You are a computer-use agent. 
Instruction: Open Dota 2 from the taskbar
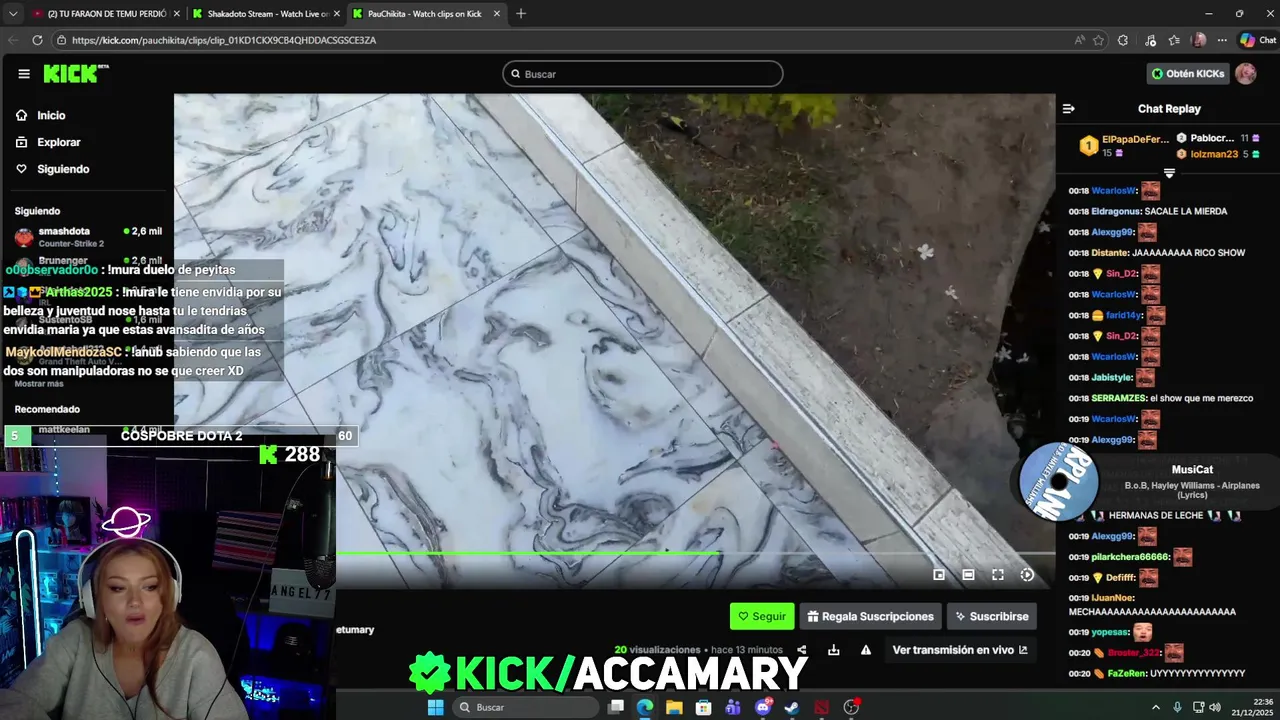pyautogui.click(x=822, y=707)
